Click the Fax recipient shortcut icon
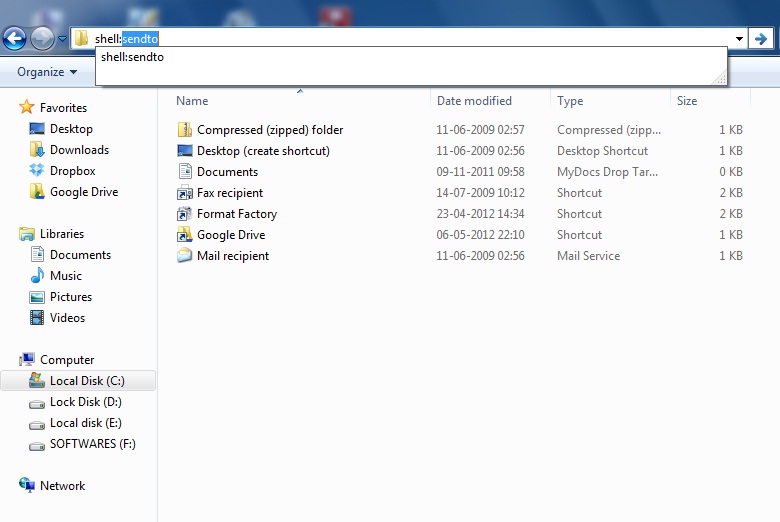780x522 pixels. pyautogui.click(x=185, y=193)
